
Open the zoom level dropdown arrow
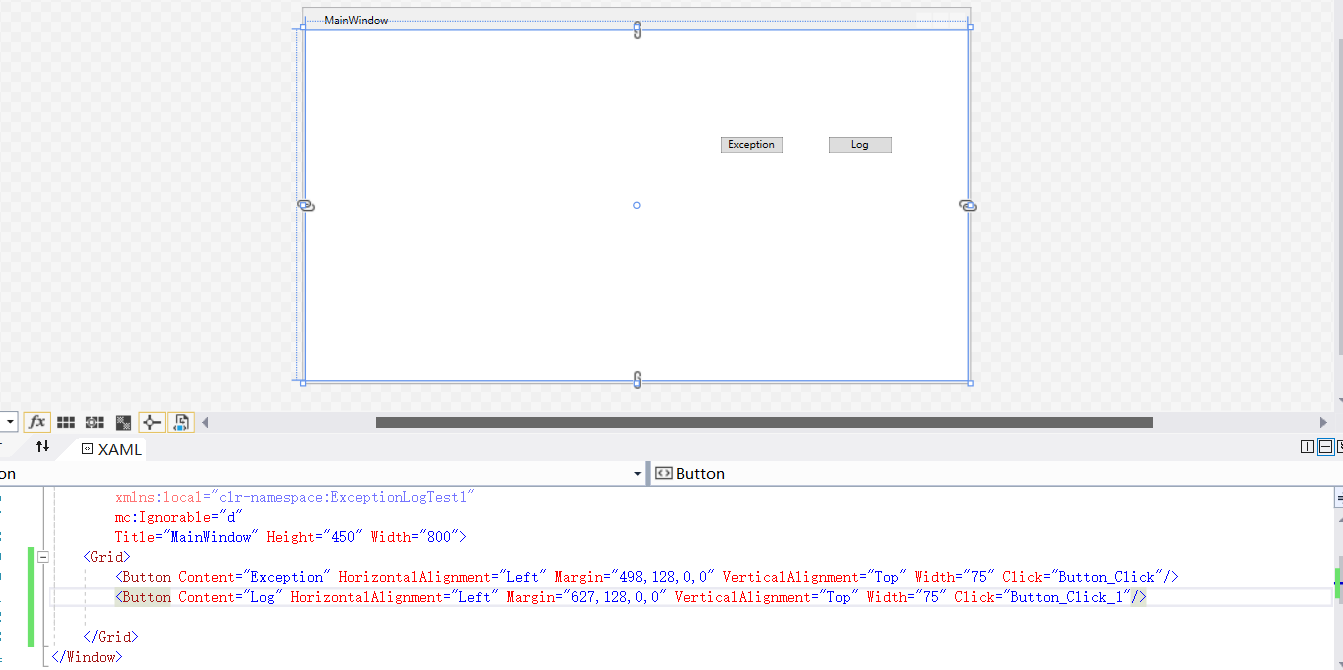coord(9,422)
